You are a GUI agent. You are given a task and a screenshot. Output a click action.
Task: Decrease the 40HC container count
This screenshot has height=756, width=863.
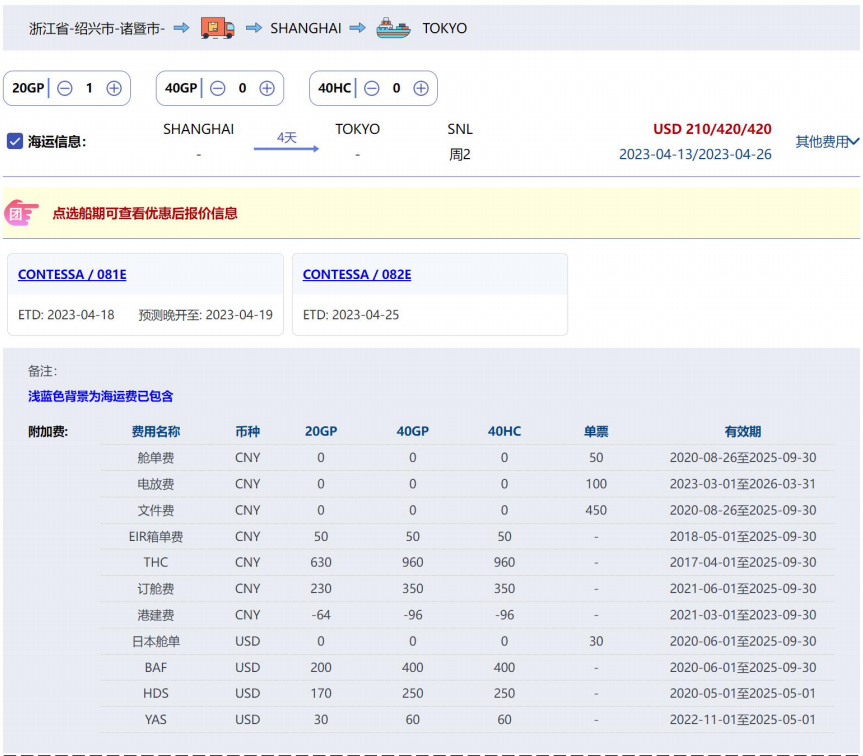pyautogui.click(x=372, y=88)
